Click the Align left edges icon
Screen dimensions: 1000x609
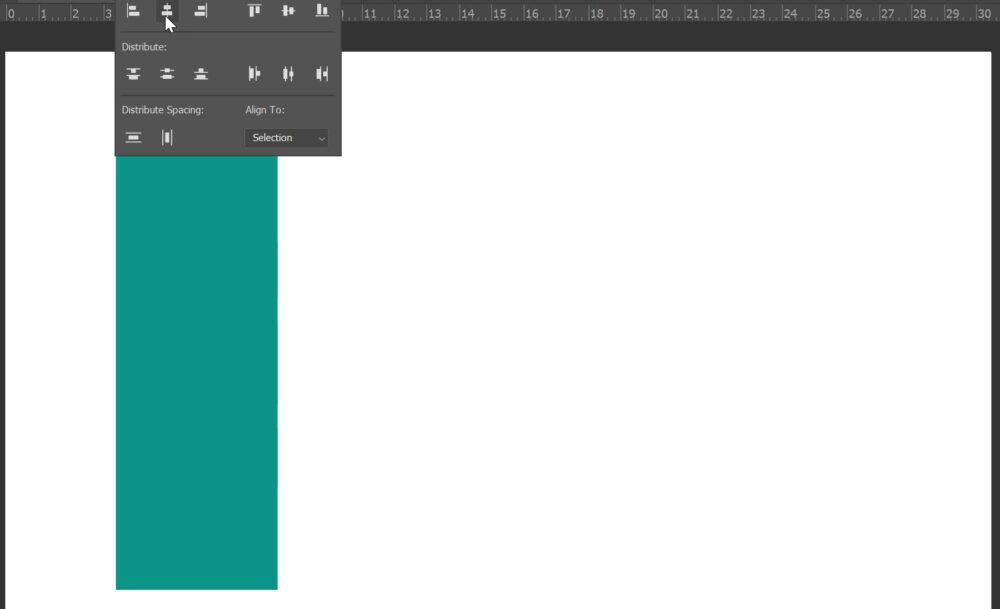tap(133, 11)
